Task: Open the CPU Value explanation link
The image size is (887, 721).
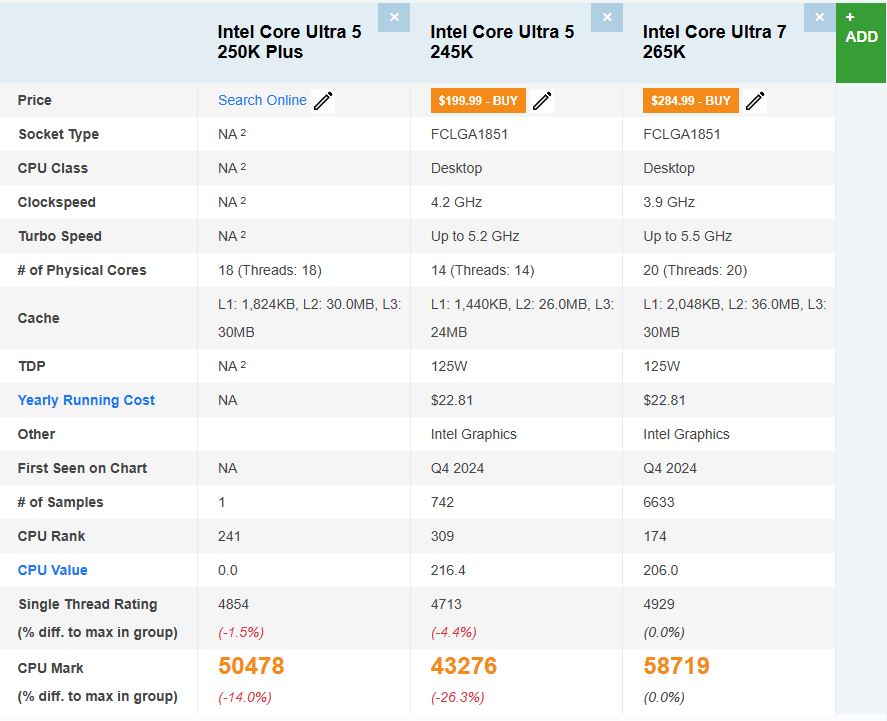Action: click(52, 570)
